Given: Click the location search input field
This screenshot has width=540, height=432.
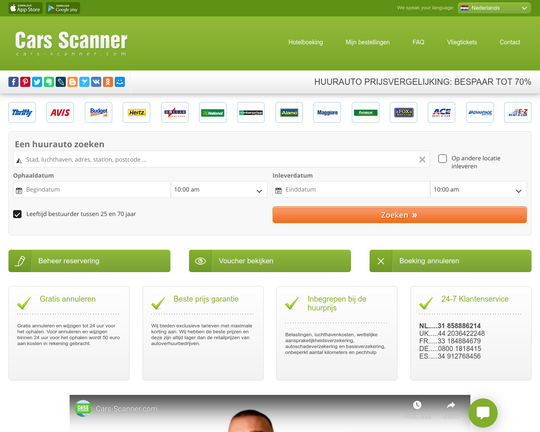Looking at the screenshot, I should pyautogui.click(x=221, y=160).
